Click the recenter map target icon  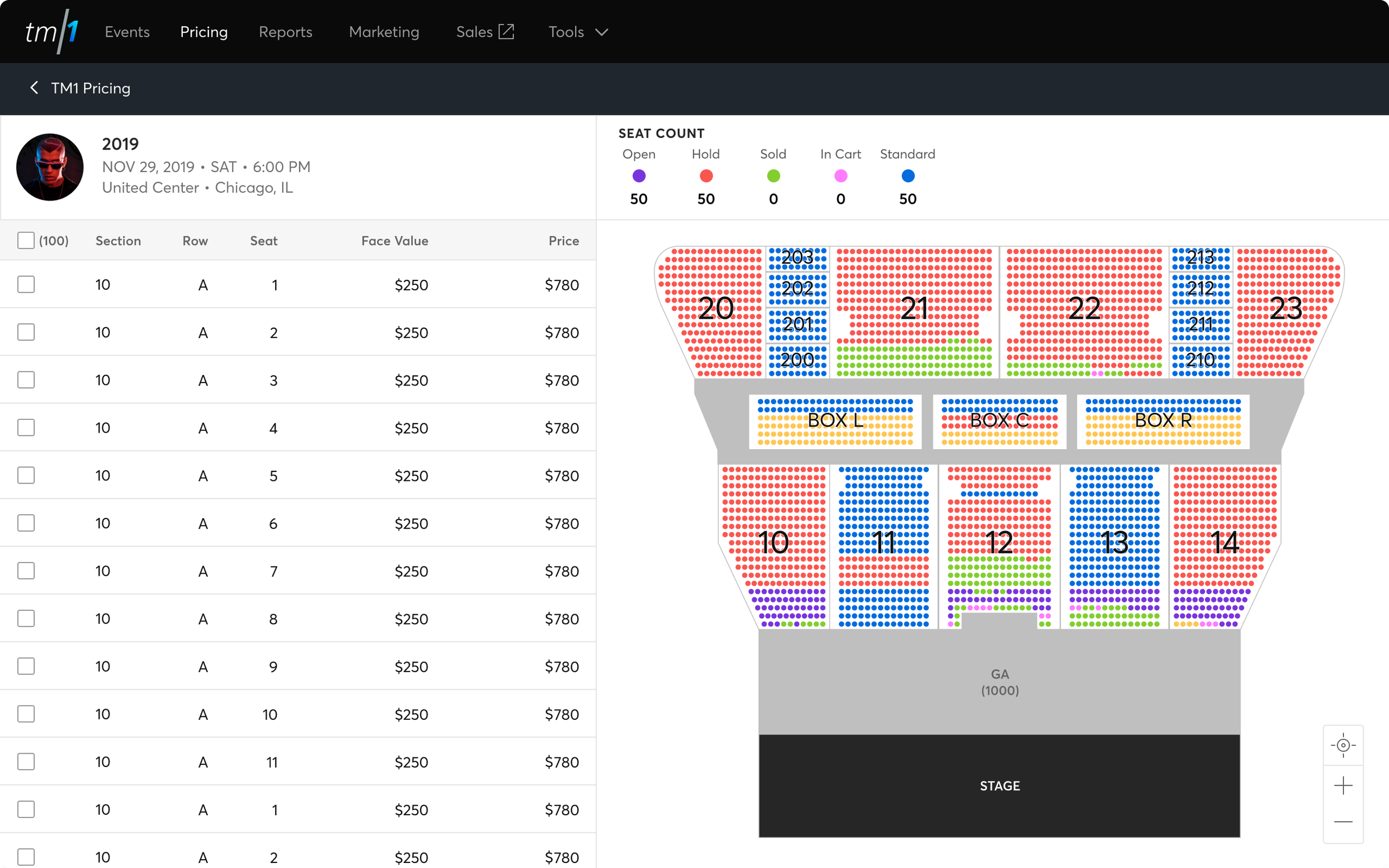click(1342, 745)
